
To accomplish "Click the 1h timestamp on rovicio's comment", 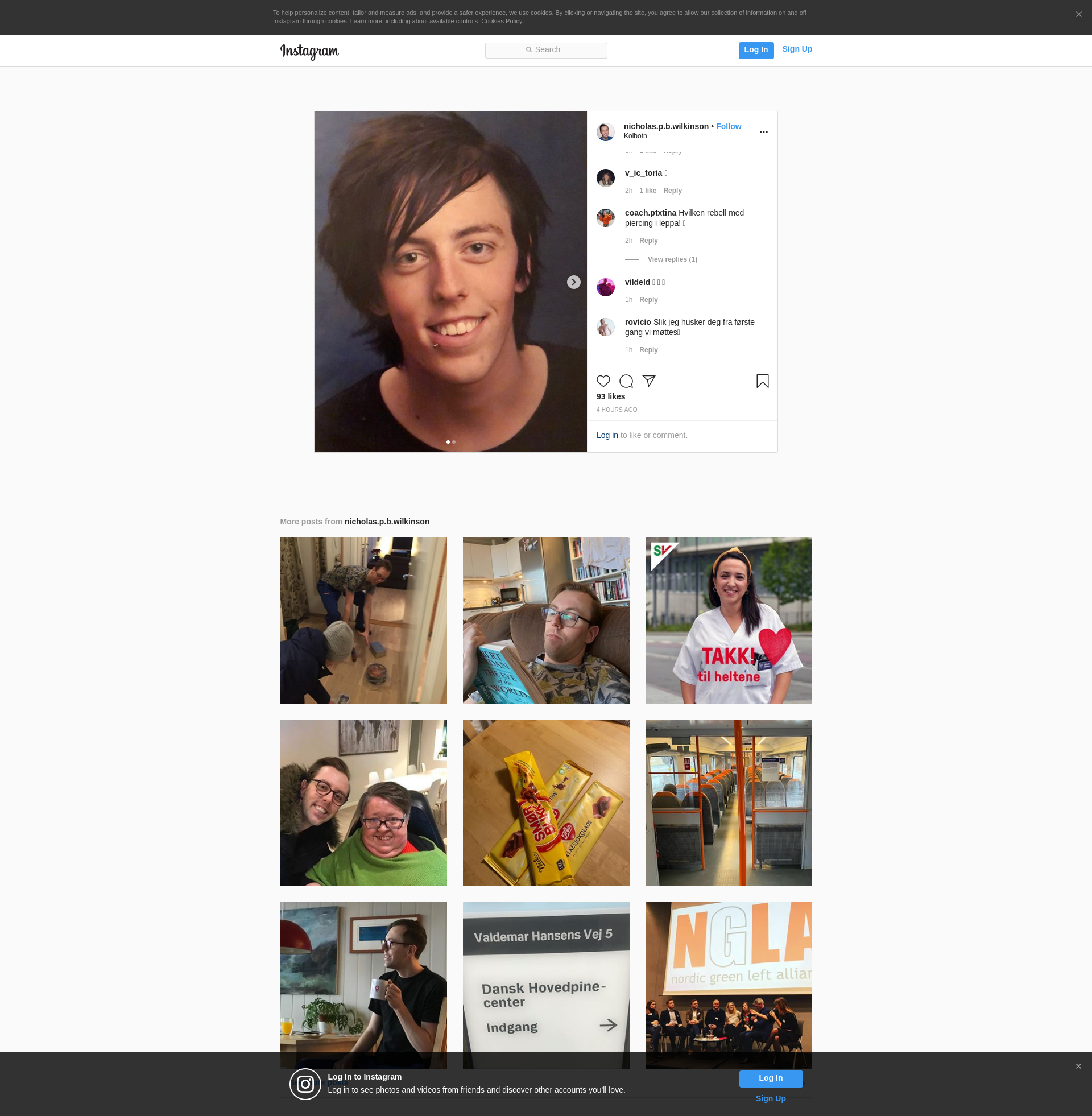I will pyautogui.click(x=628, y=350).
